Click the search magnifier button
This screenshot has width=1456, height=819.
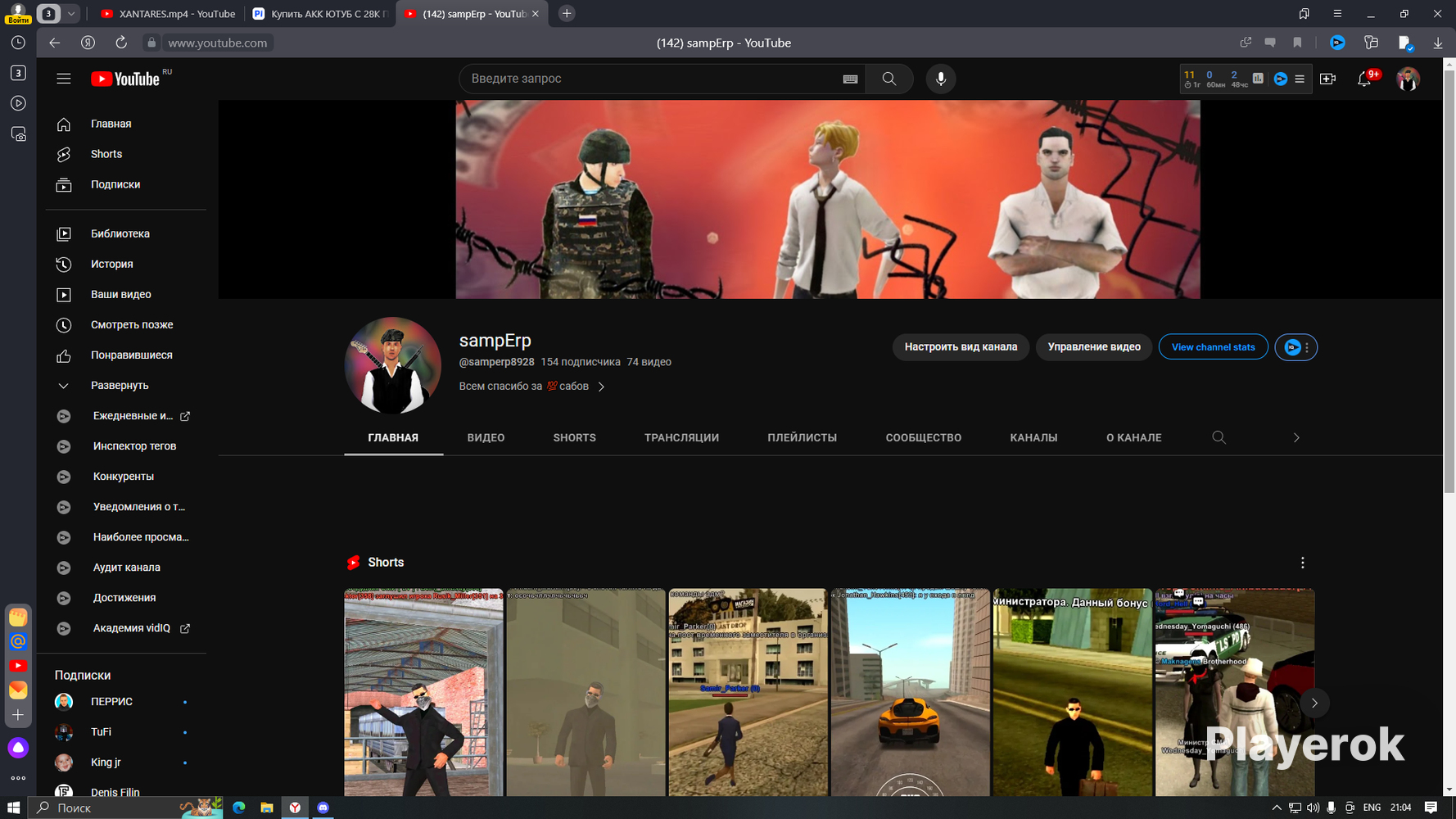(889, 79)
